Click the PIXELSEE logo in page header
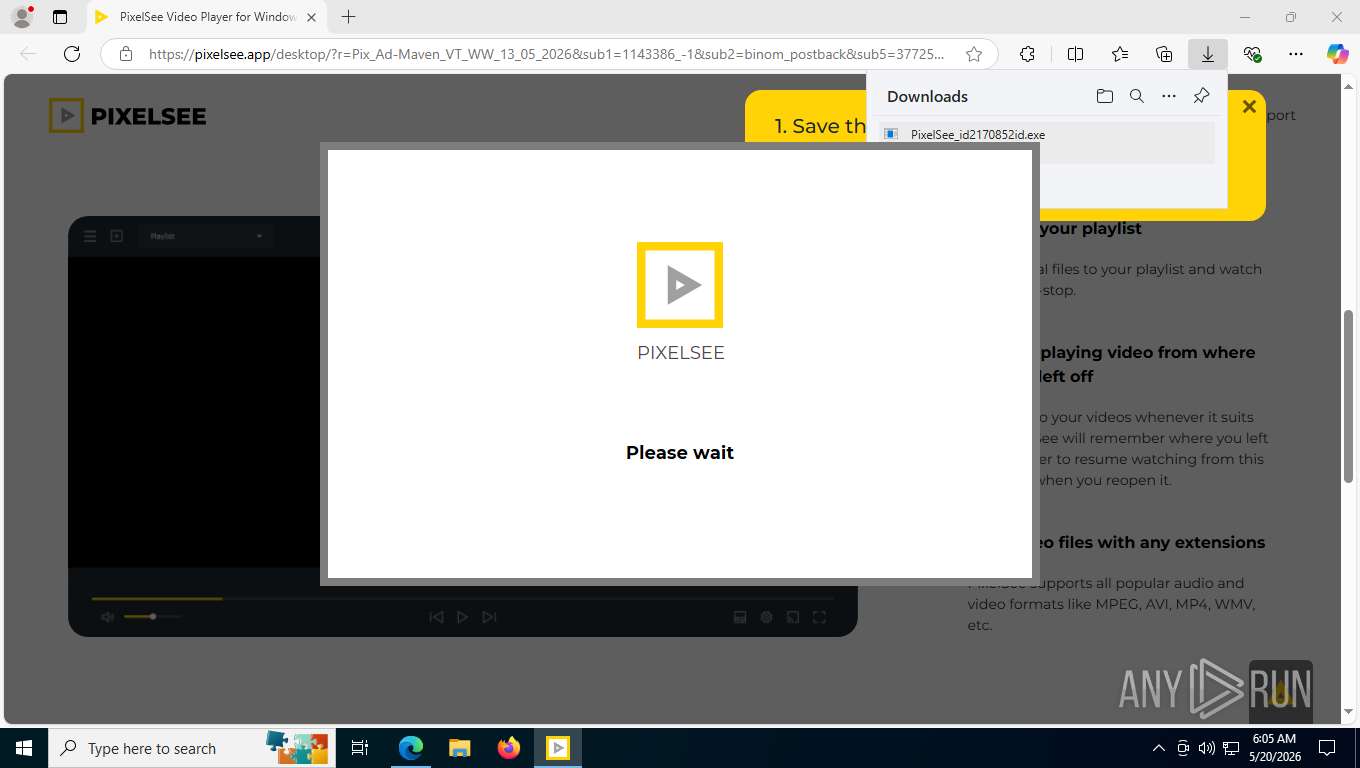Viewport: 1360px width, 768px height. pos(127,116)
